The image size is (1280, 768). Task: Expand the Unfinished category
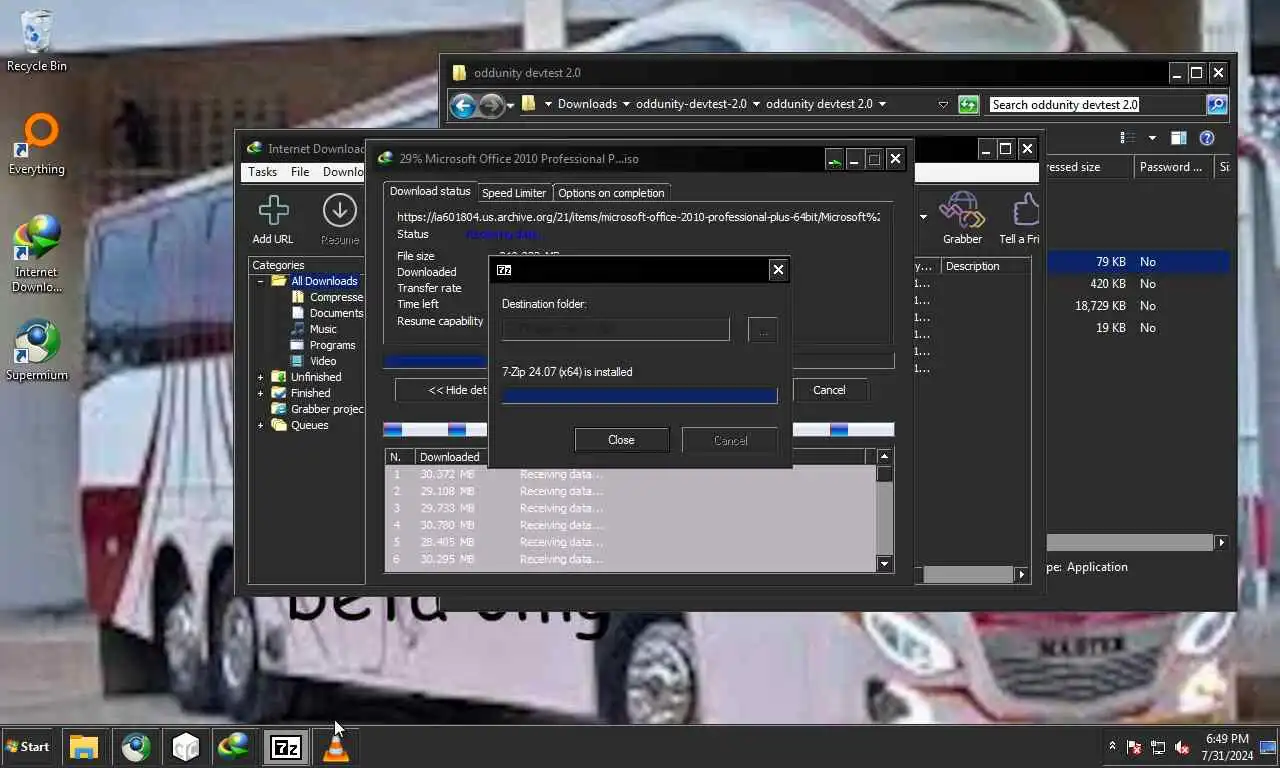(x=261, y=377)
